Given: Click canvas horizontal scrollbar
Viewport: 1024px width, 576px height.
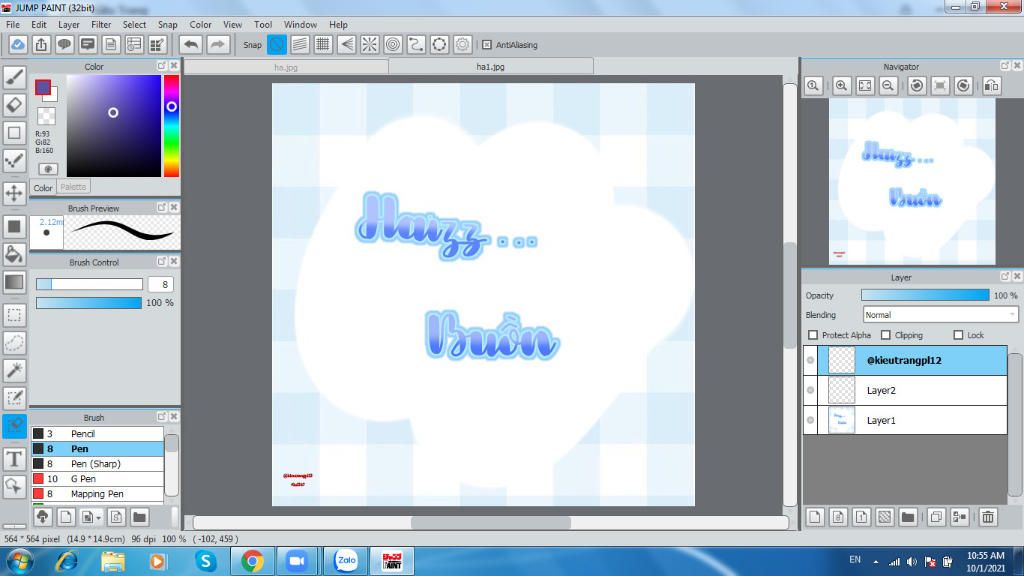Looking at the screenshot, I should [x=490, y=522].
